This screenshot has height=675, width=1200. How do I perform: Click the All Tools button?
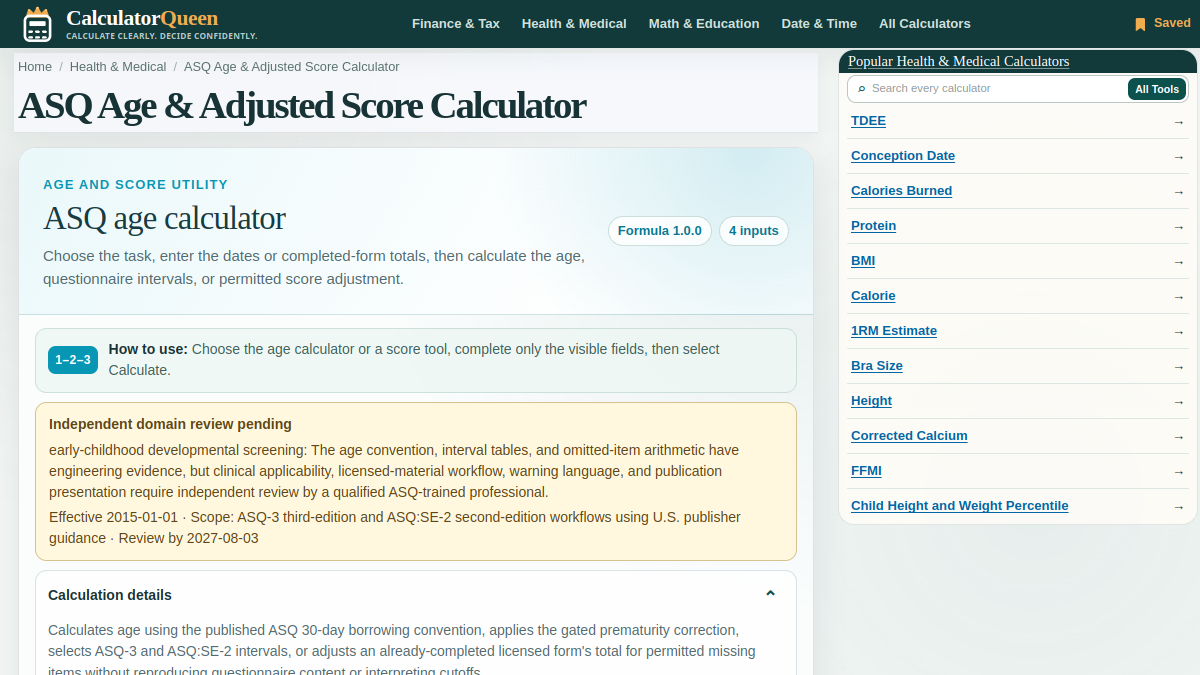pos(1157,89)
